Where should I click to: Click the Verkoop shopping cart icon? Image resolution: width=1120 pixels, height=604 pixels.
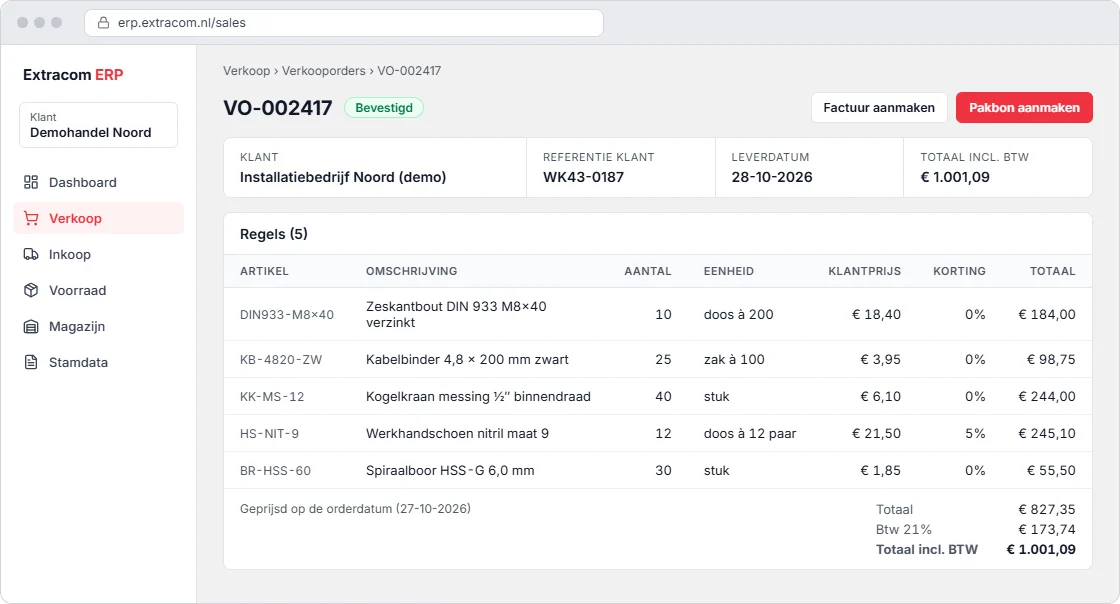click(31, 218)
